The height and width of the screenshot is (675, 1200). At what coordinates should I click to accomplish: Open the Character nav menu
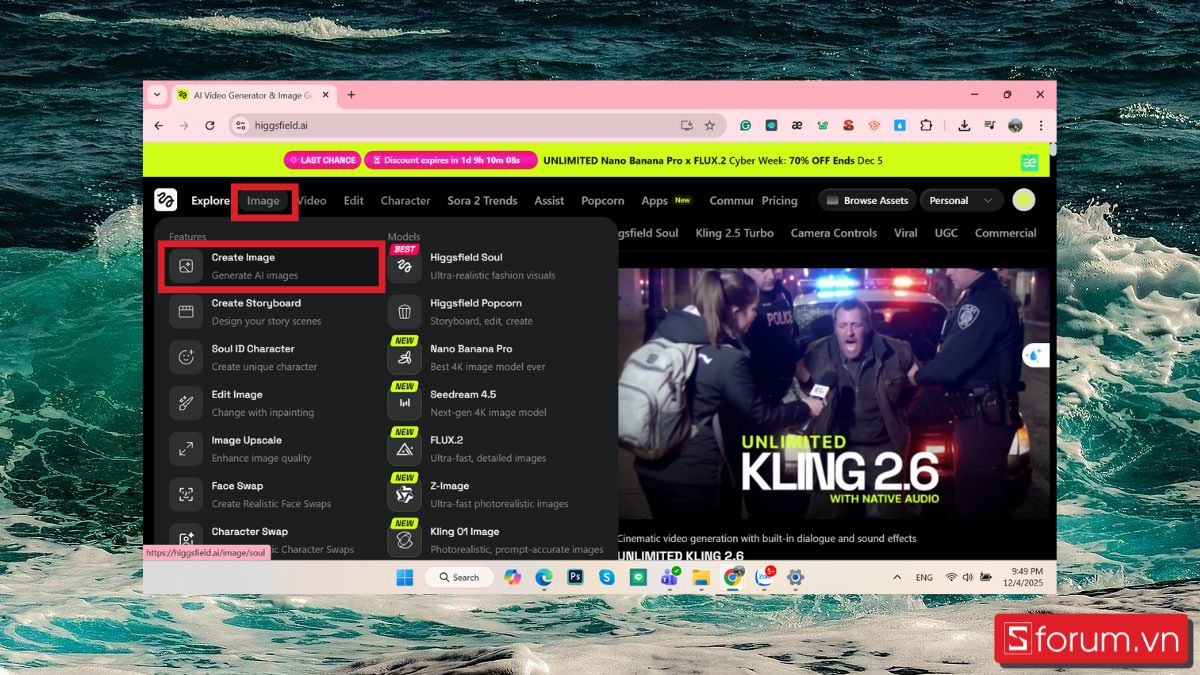click(x=405, y=201)
